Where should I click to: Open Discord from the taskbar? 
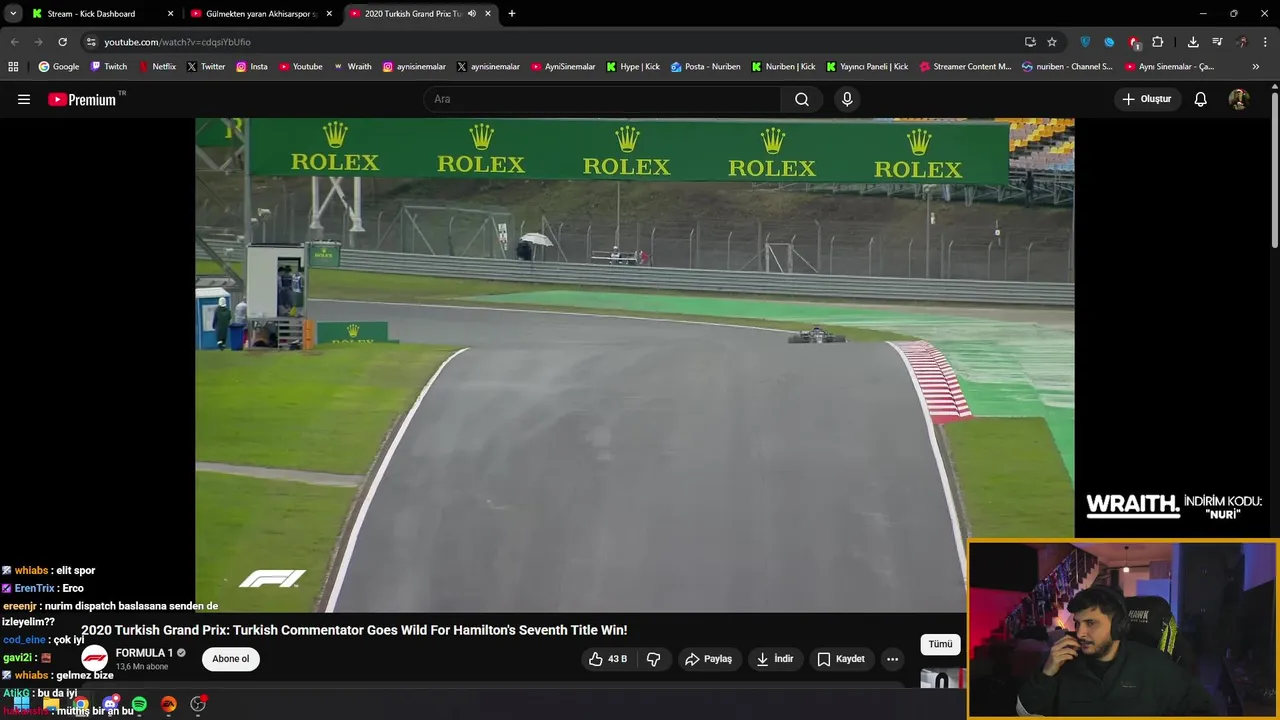pyautogui.click(x=110, y=704)
